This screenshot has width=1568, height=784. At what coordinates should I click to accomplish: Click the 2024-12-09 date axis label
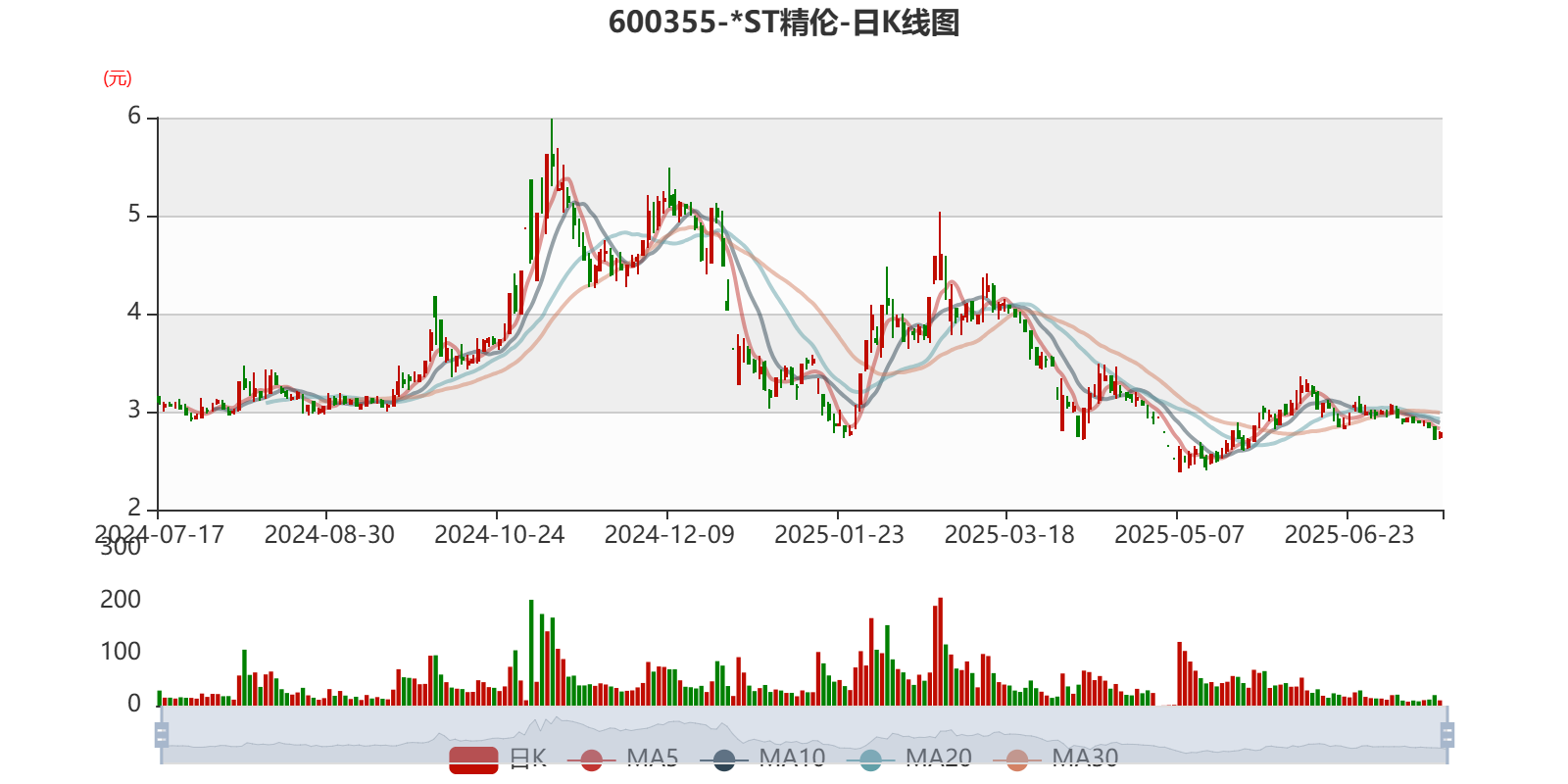(x=669, y=534)
